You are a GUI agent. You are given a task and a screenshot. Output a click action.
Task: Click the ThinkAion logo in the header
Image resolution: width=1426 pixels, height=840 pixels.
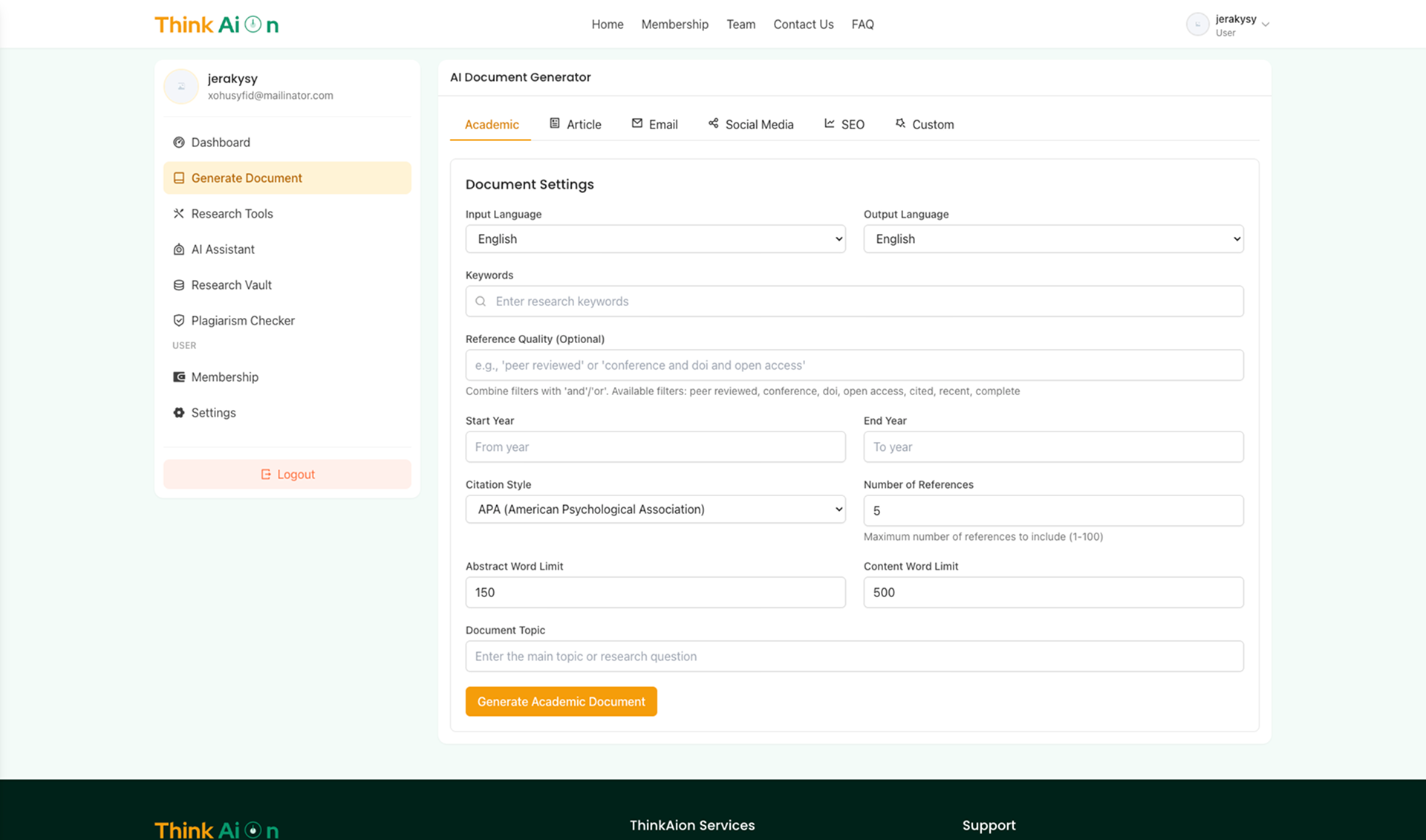[216, 24]
